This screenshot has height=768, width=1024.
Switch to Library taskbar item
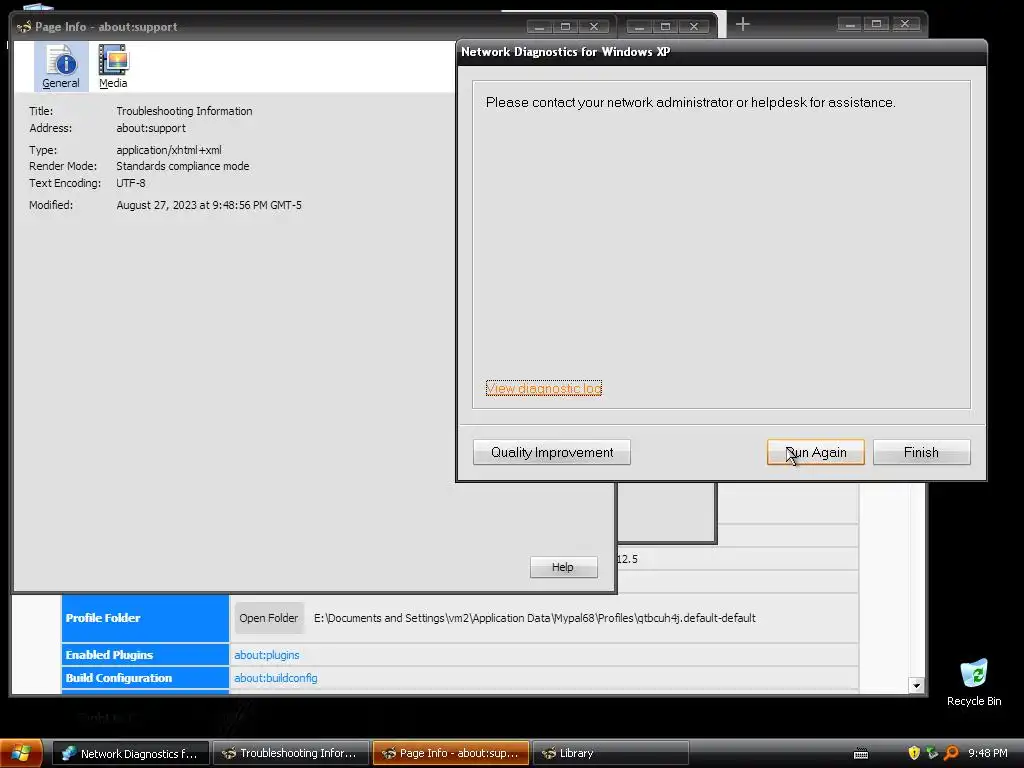tap(611, 753)
